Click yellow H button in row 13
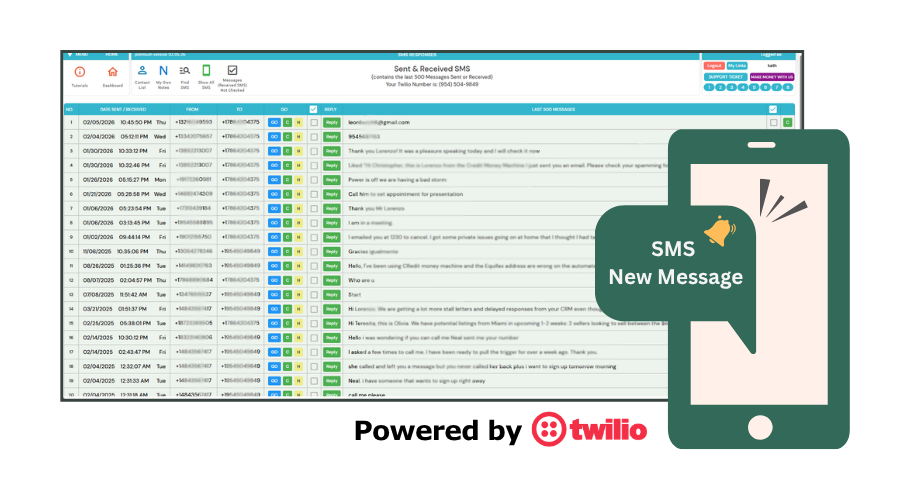Viewport: 900px width, 500px height. 298,294
